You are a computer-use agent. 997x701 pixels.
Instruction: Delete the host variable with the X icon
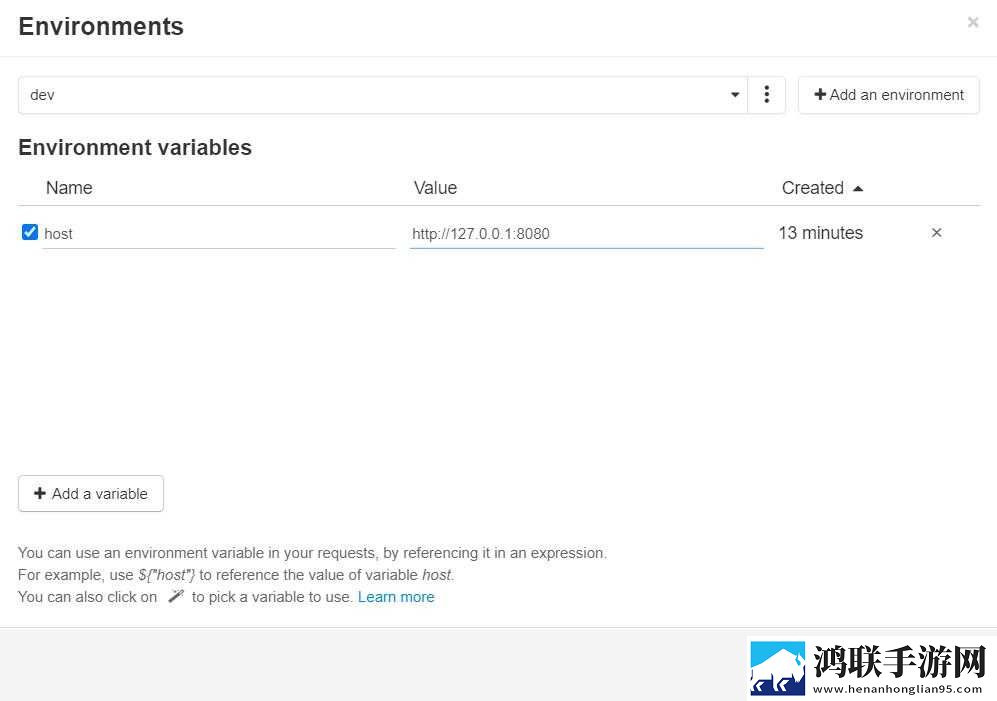tap(936, 233)
